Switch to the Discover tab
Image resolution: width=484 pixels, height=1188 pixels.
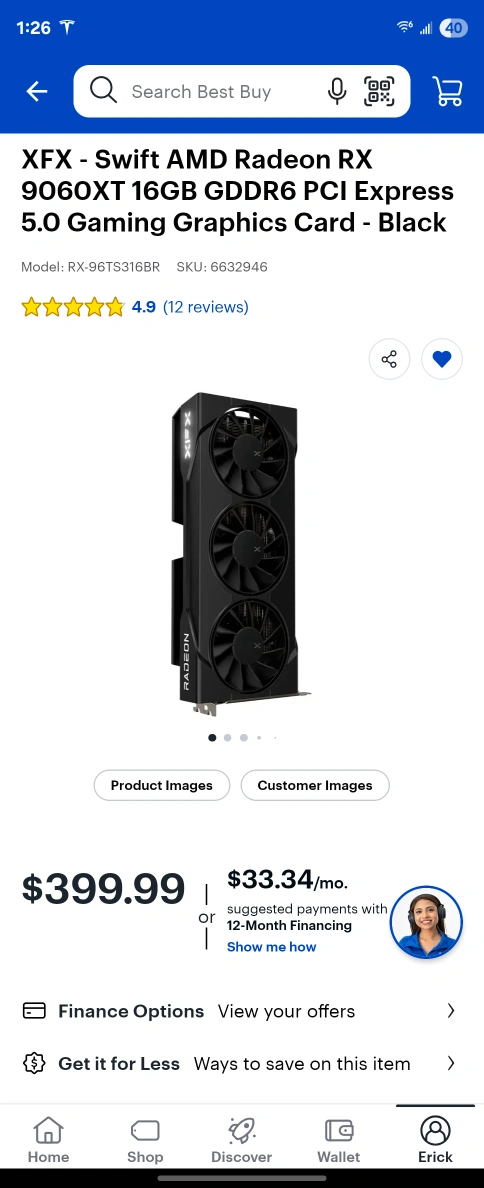point(242,1140)
